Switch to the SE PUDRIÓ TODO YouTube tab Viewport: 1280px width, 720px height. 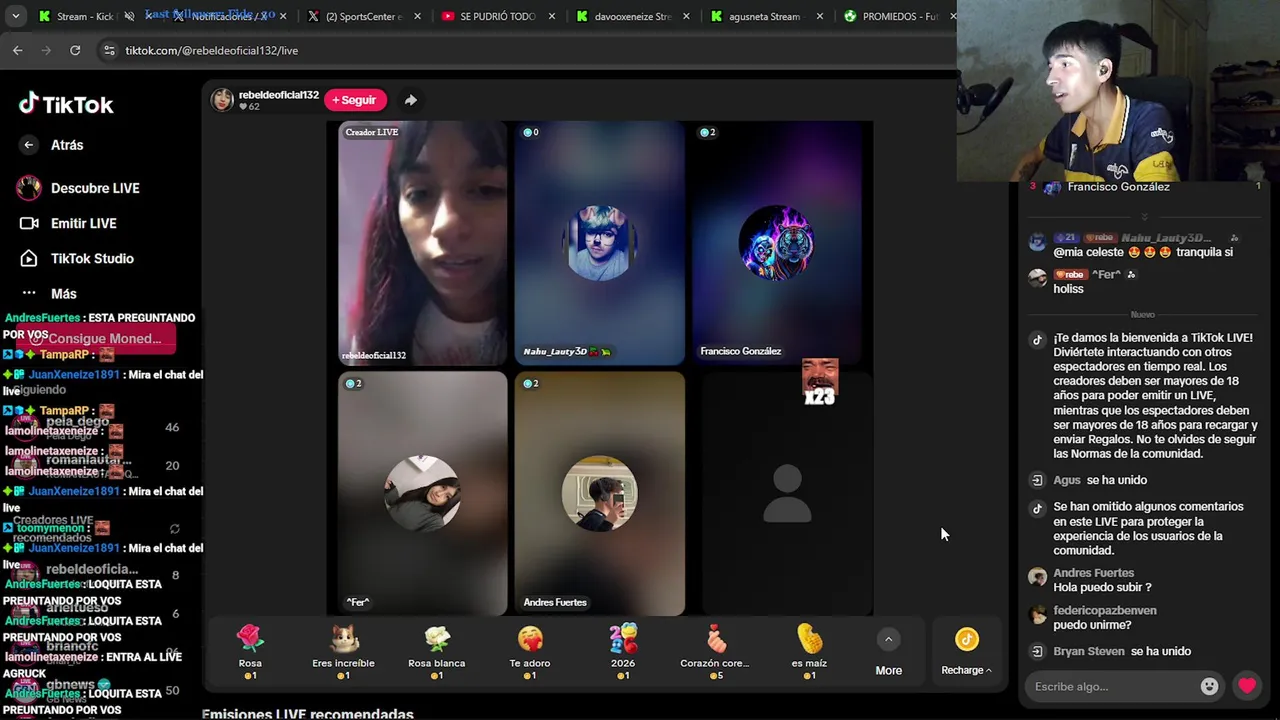point(497,16)
